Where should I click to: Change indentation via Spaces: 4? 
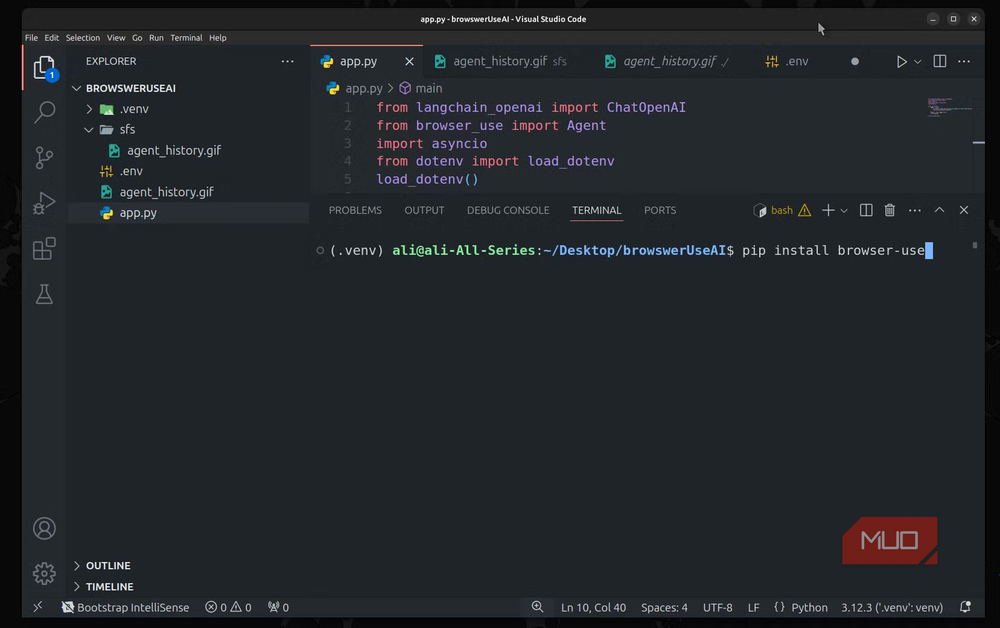[x=664, y=608]
